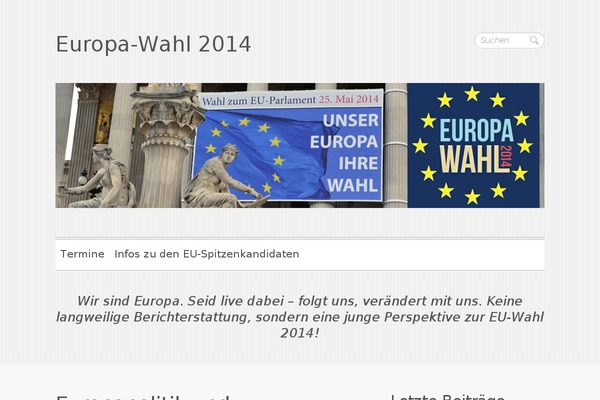Click the magnifier search icon
Viewport: 600px width, 400px height.
(x=534, y=40)
